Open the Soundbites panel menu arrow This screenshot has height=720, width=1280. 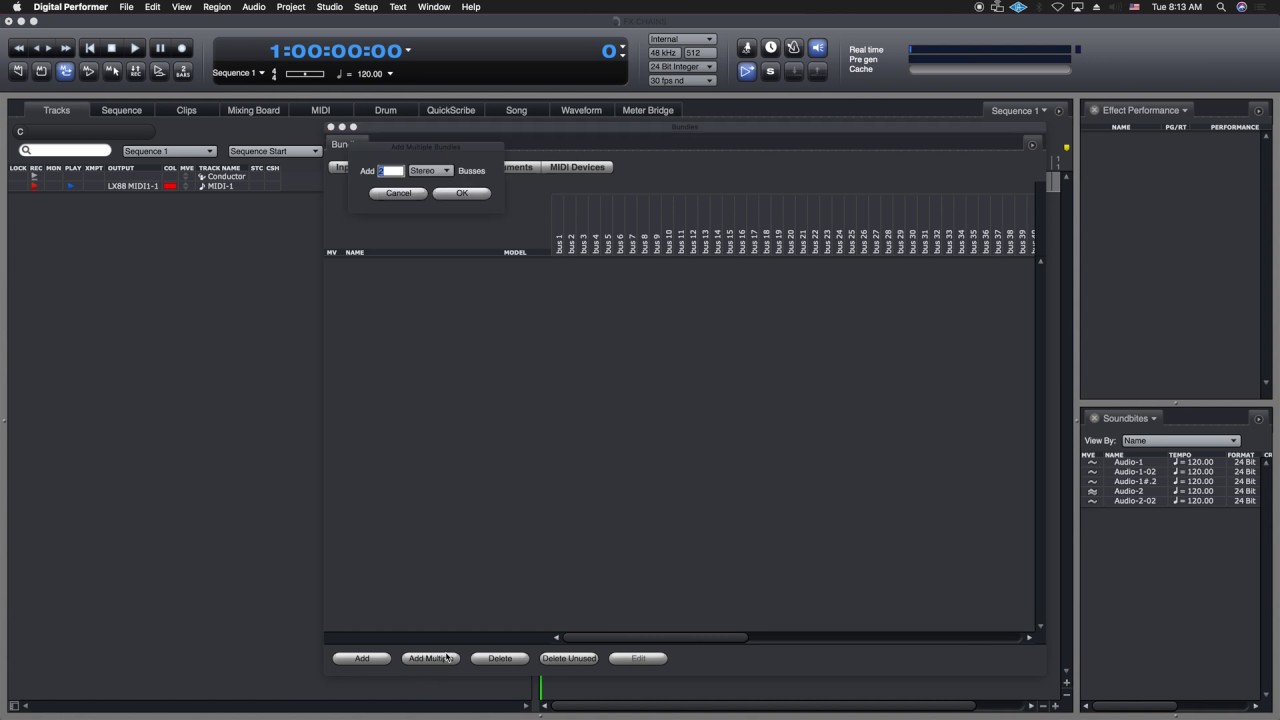1154,419
